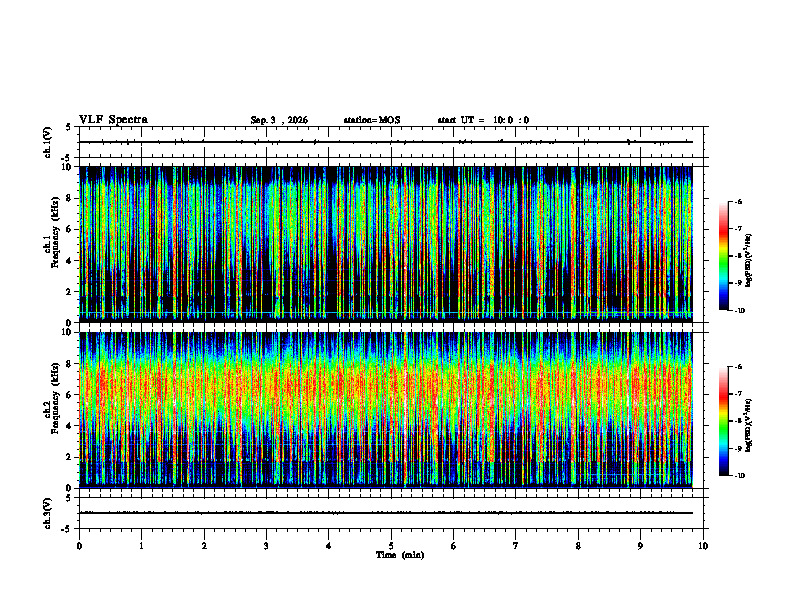Click the ch.1 spectrogram color bar

tap(723, 256)
